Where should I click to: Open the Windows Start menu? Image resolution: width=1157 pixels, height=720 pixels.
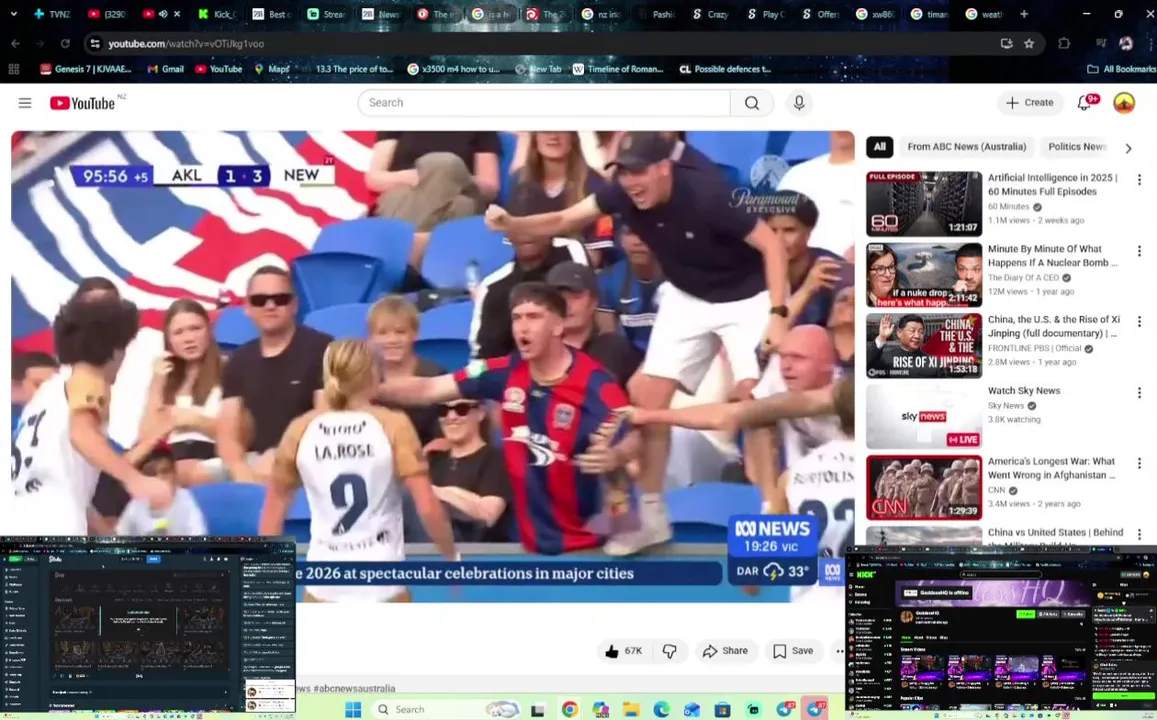pos(353,709)
